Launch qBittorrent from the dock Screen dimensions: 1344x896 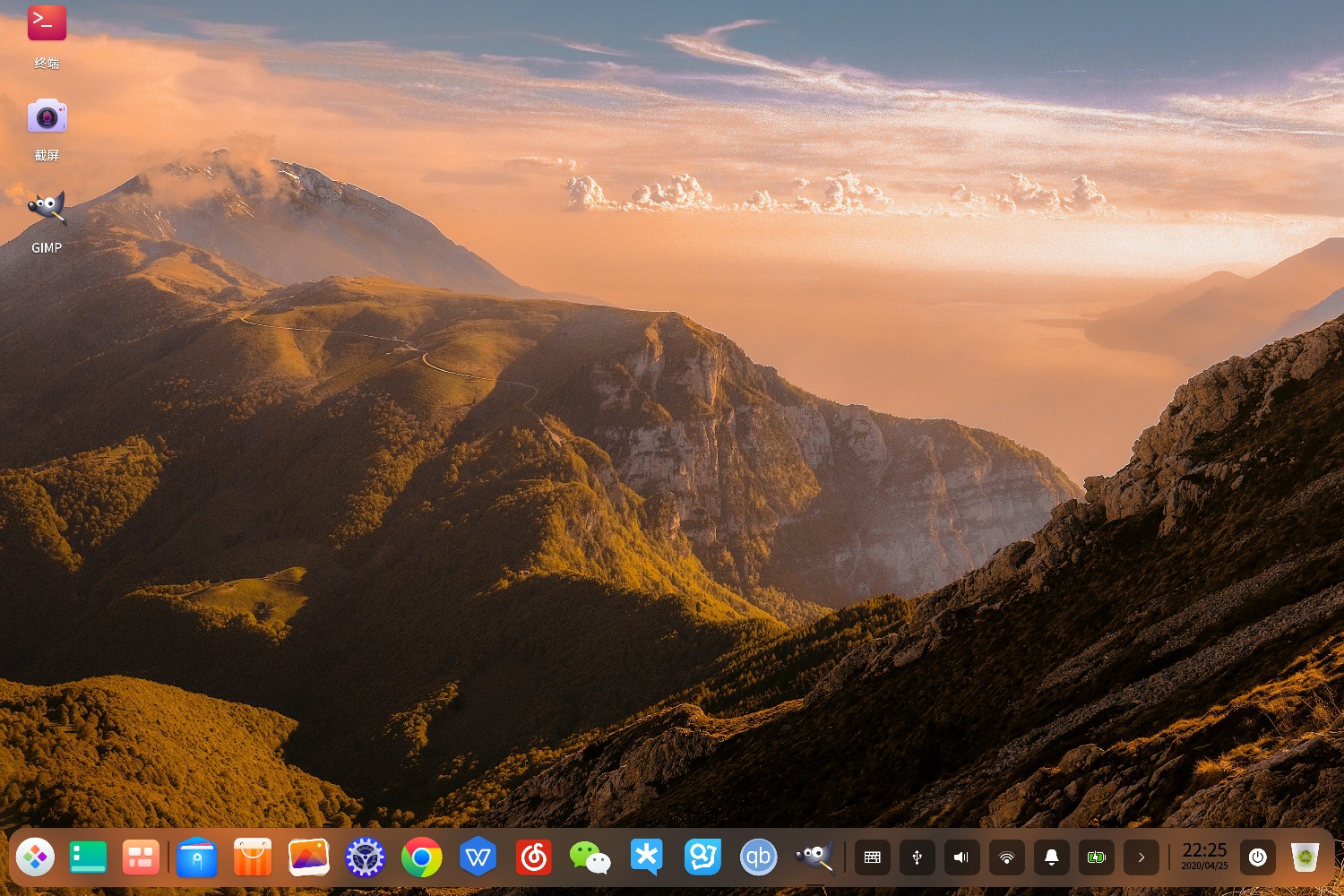pyautogui.click(x=758, y=857)
